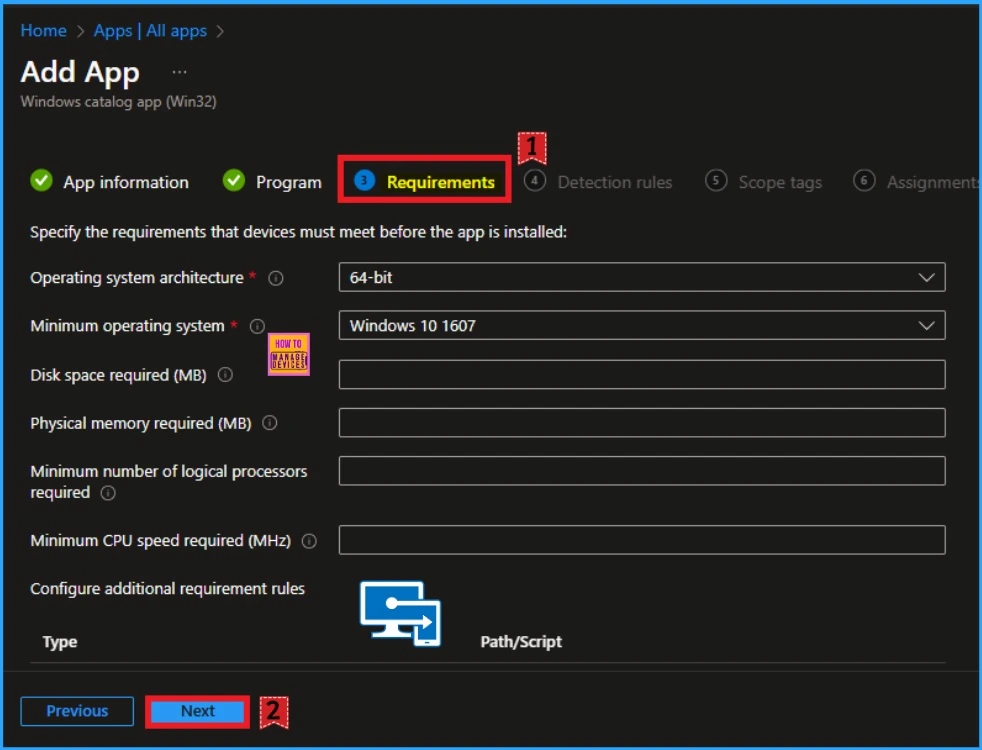The image size is (982, 750).
Task: Go to the App information step
Action: pos(126,182)
